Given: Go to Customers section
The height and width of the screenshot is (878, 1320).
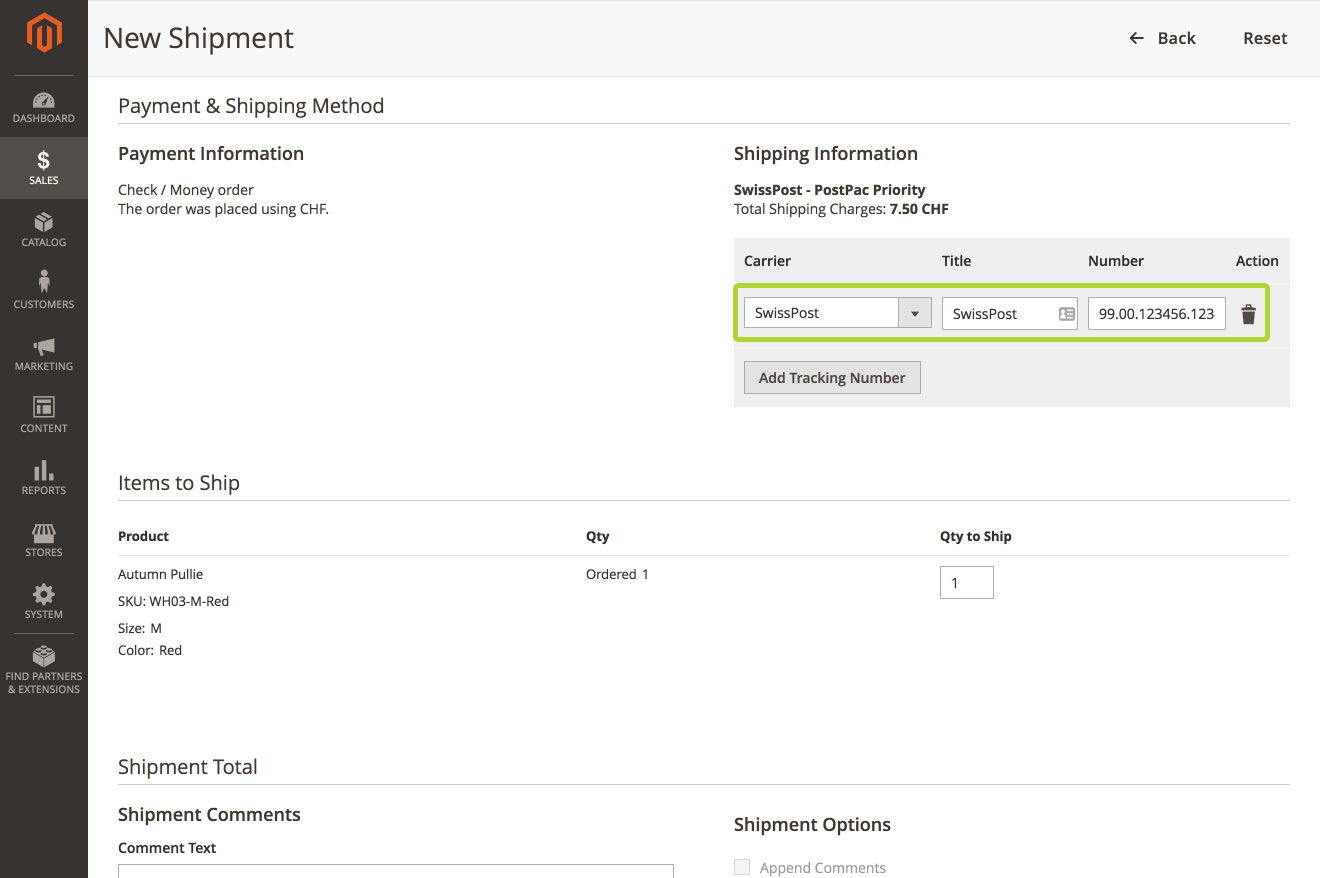Looking at the screenshot, I should coord(44,291).
